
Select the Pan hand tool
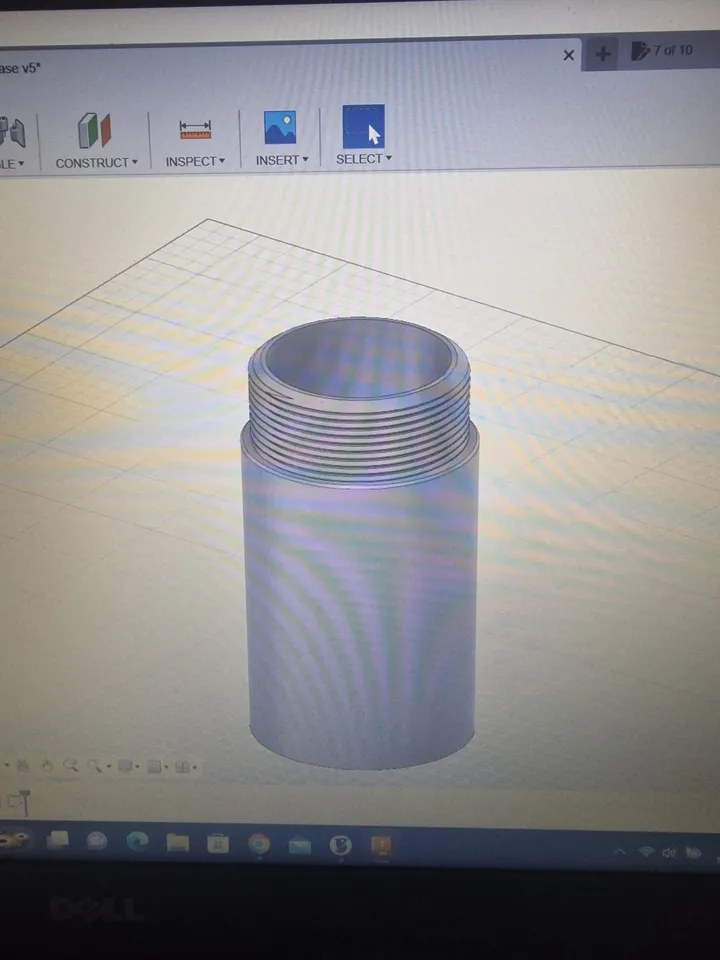pos(47,765)
